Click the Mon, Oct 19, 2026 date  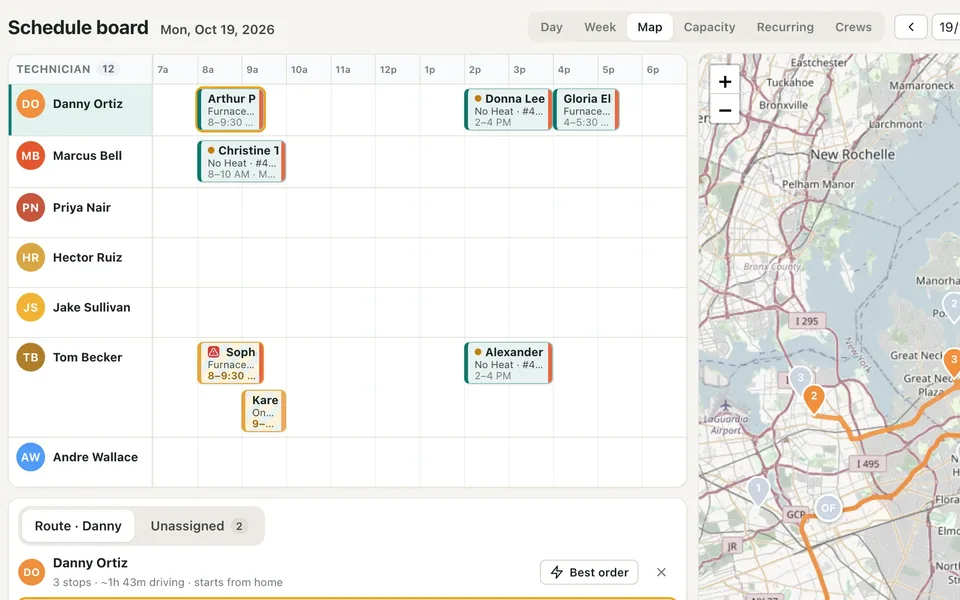tap(217, 29)
